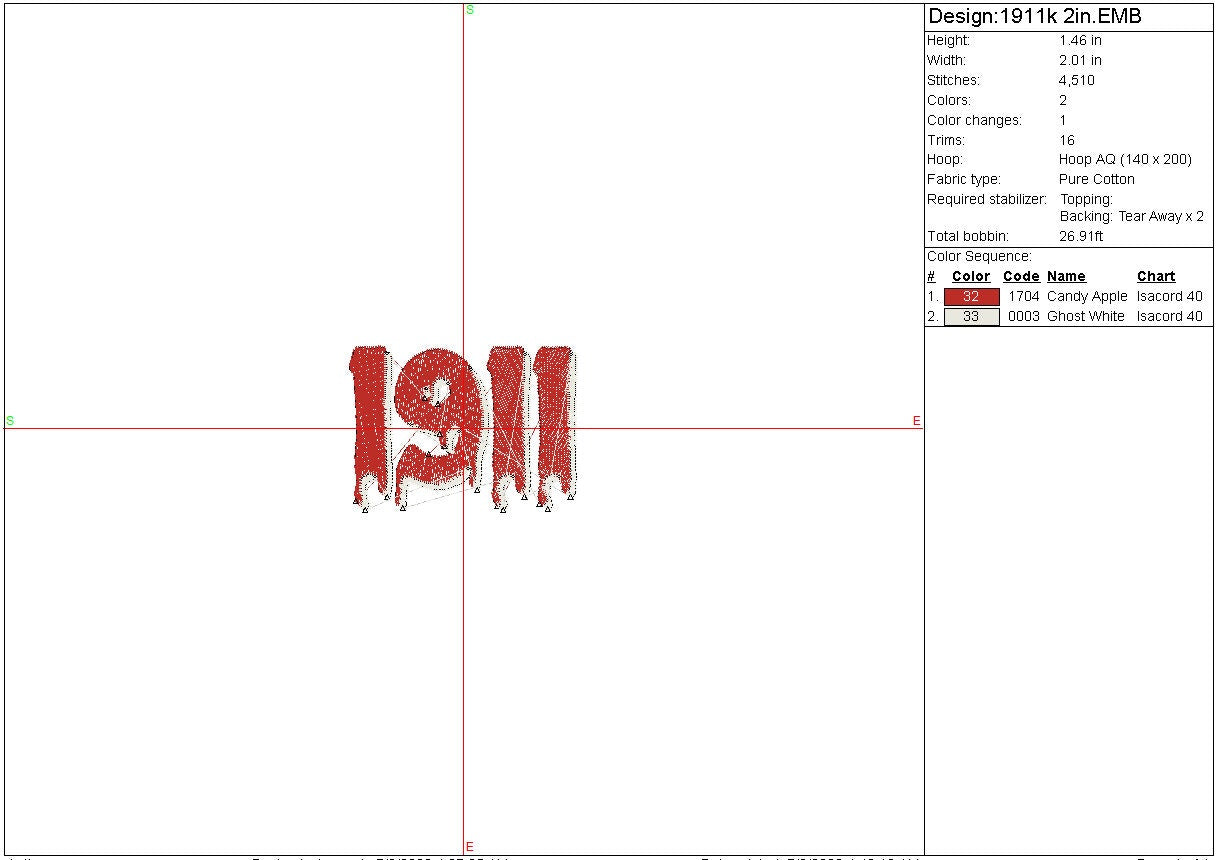Click the Color column header

[970, 277]
